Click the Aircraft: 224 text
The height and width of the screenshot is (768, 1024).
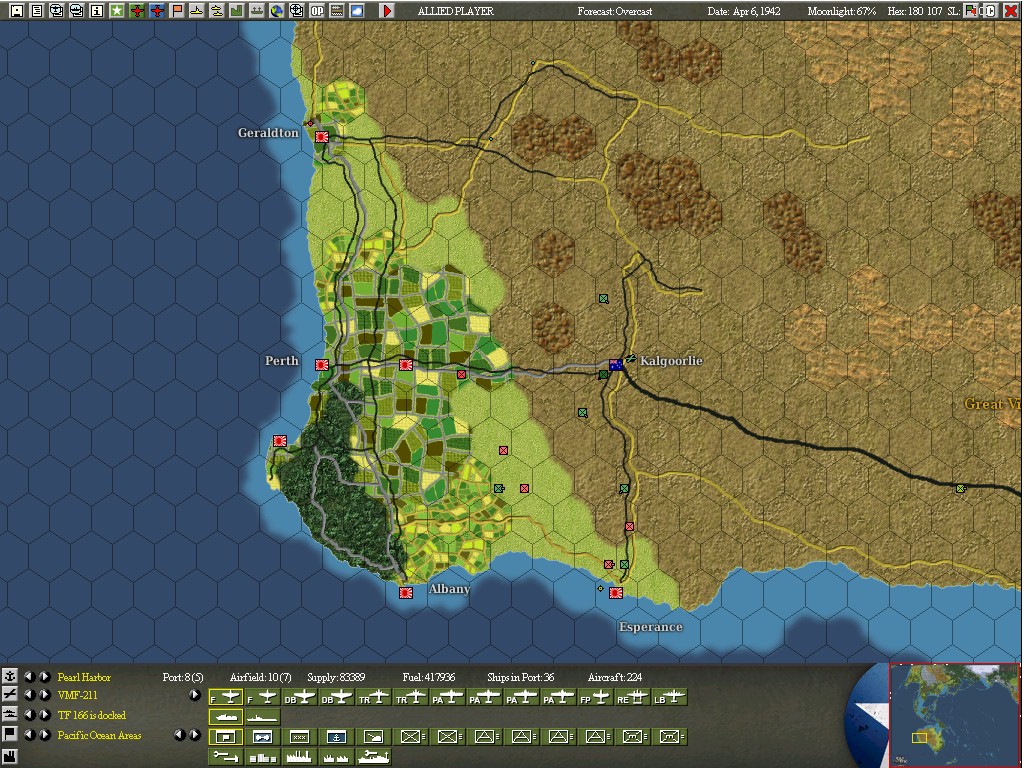[615, 677]
